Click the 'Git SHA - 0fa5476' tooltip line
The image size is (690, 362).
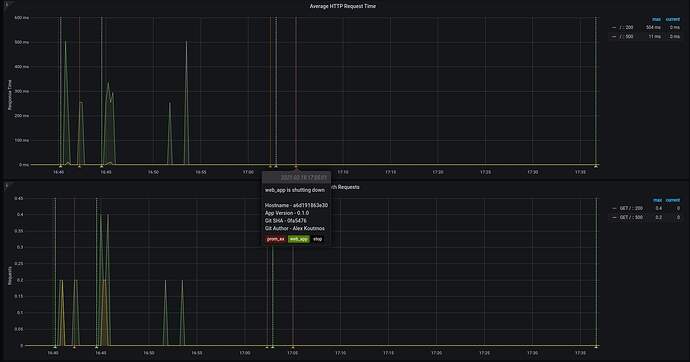(286, 221)
